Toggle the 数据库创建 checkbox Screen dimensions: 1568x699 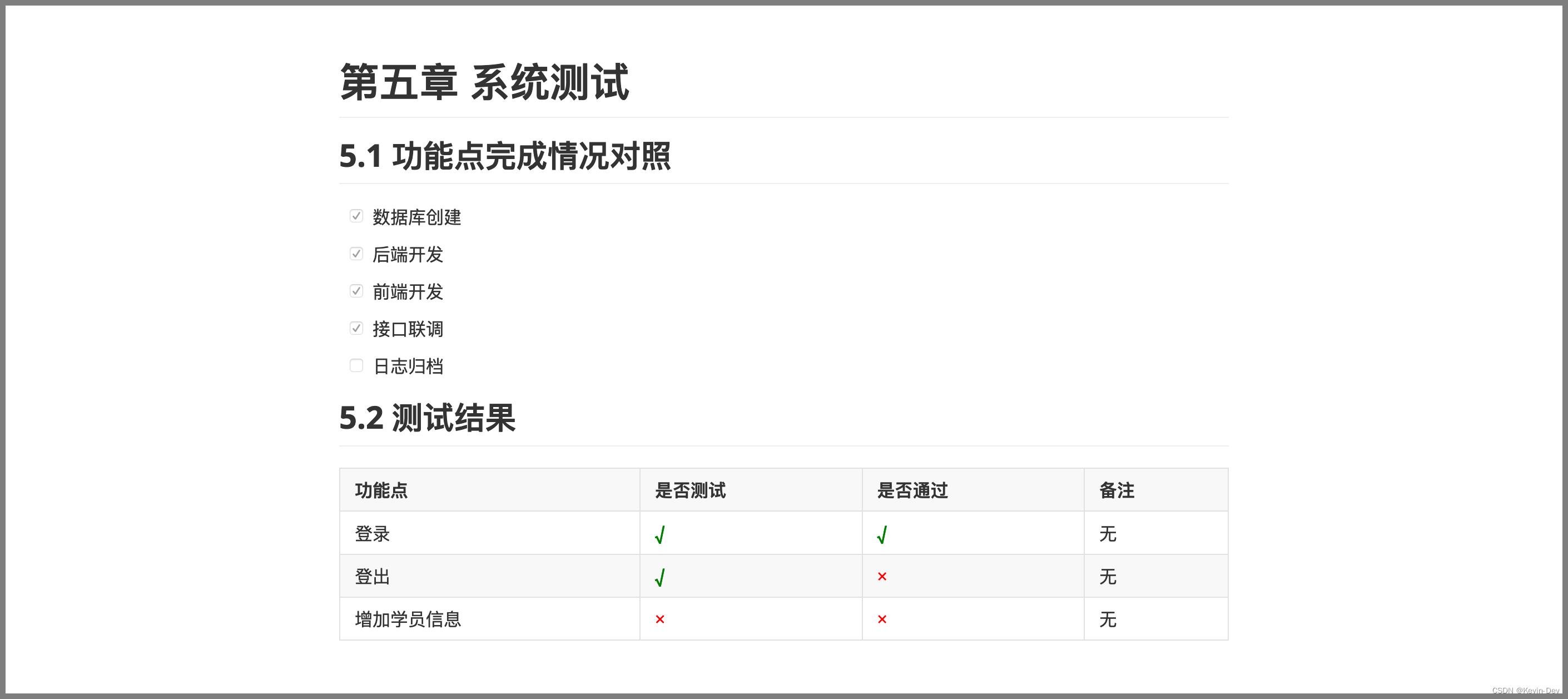pos(356,216)
